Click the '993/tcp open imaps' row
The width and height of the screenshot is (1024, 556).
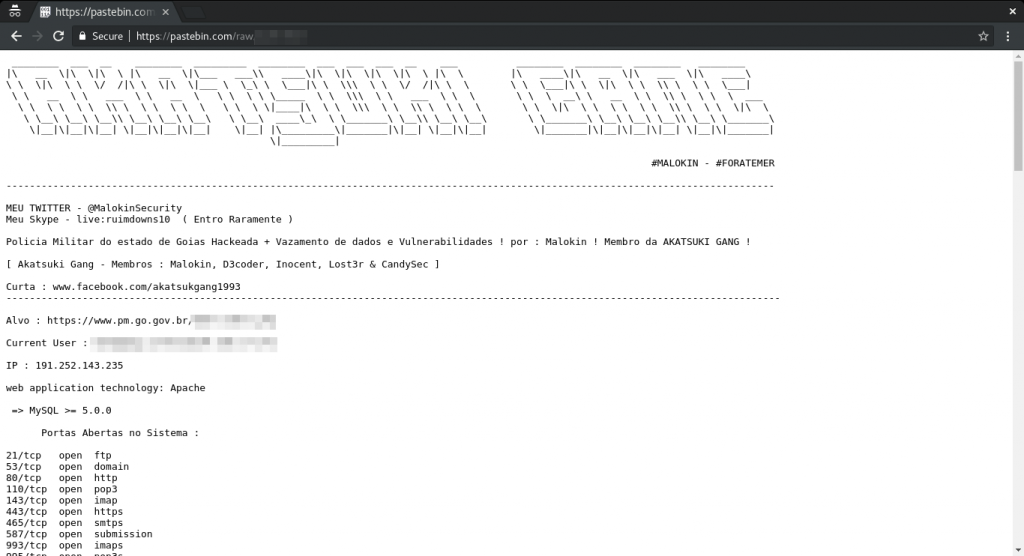point(65,545)
